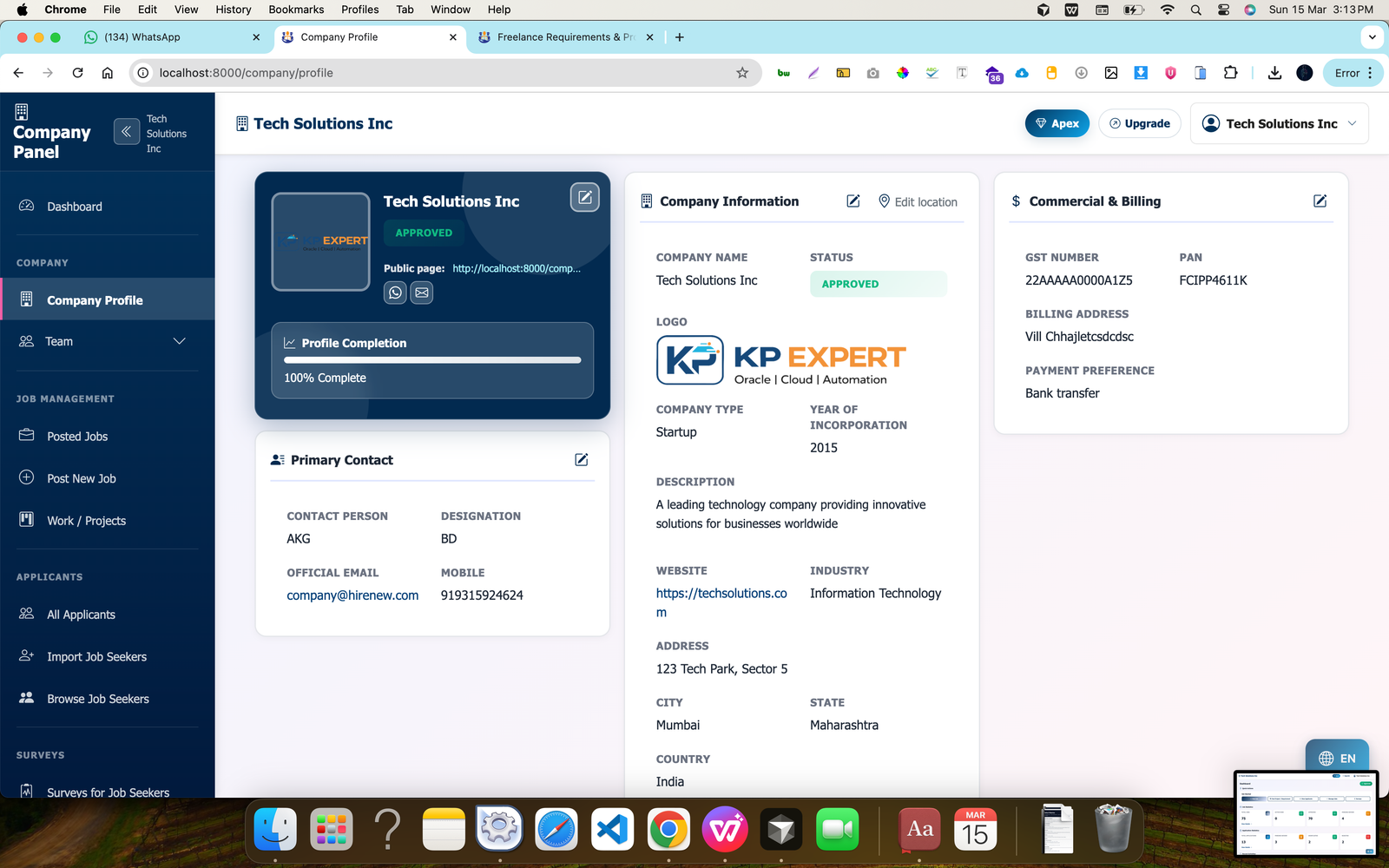The image size is (1389, 868).
Task: Click the Apex plan button
Action: (x=1057, y=123)
